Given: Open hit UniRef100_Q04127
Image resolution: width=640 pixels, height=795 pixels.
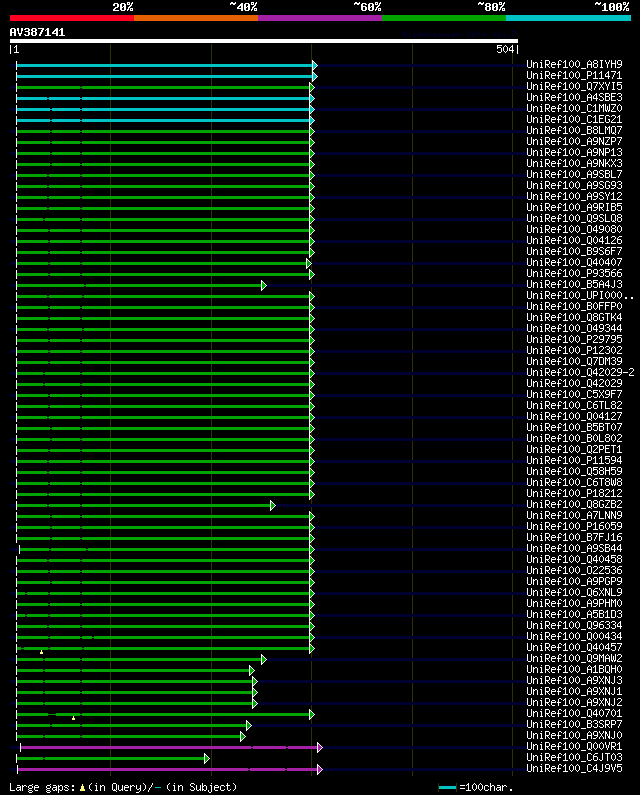Looking at the screenshot, I should click(574, 416).
